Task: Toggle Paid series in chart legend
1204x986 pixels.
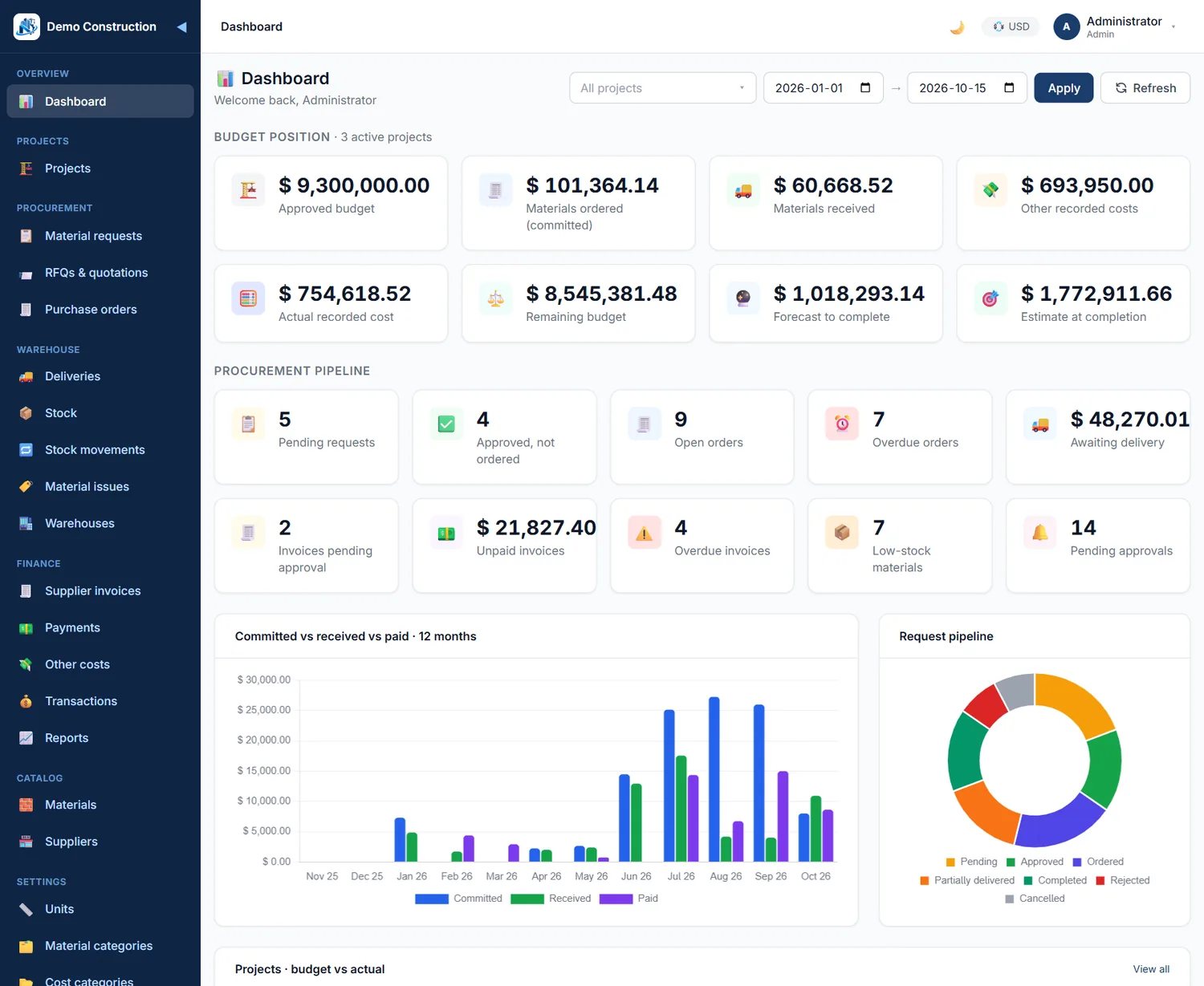Action: [x=628, y=899]
